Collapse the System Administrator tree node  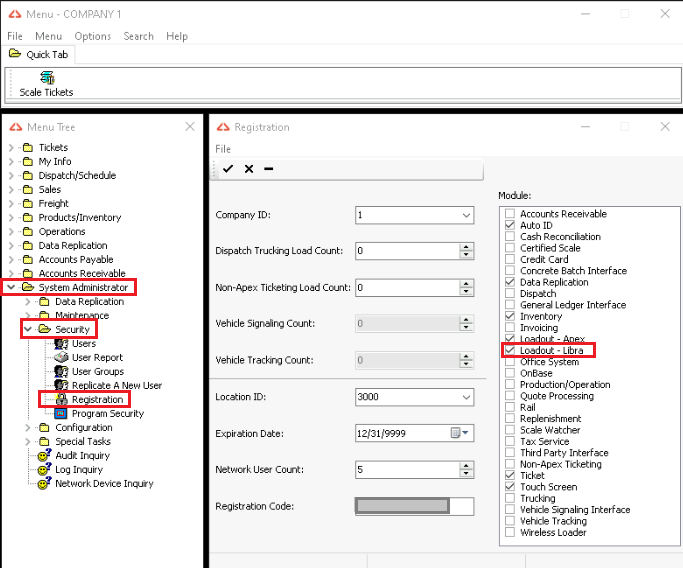coord(11,287)
